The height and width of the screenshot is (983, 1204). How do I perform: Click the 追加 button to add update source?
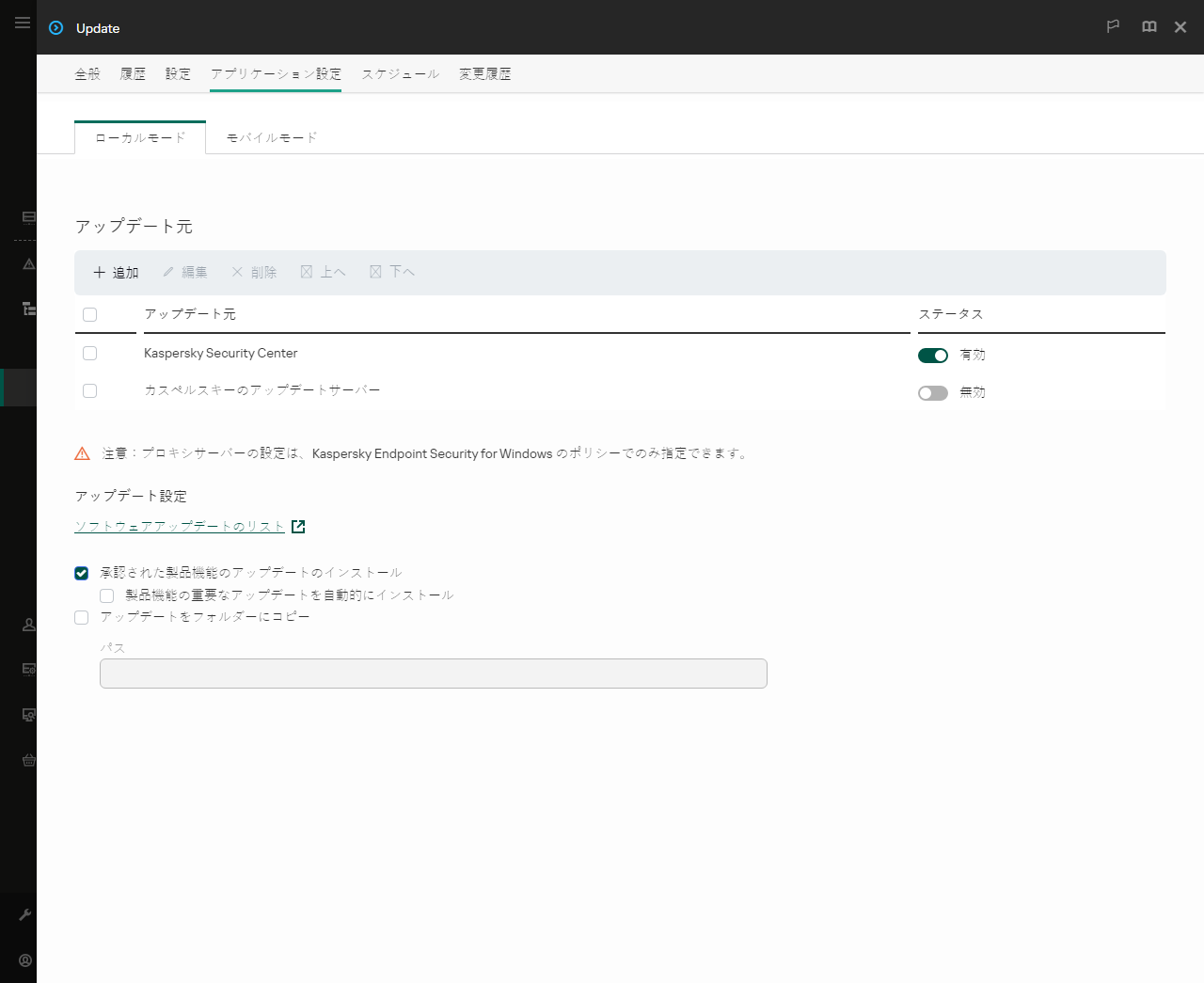coord(115,272)
